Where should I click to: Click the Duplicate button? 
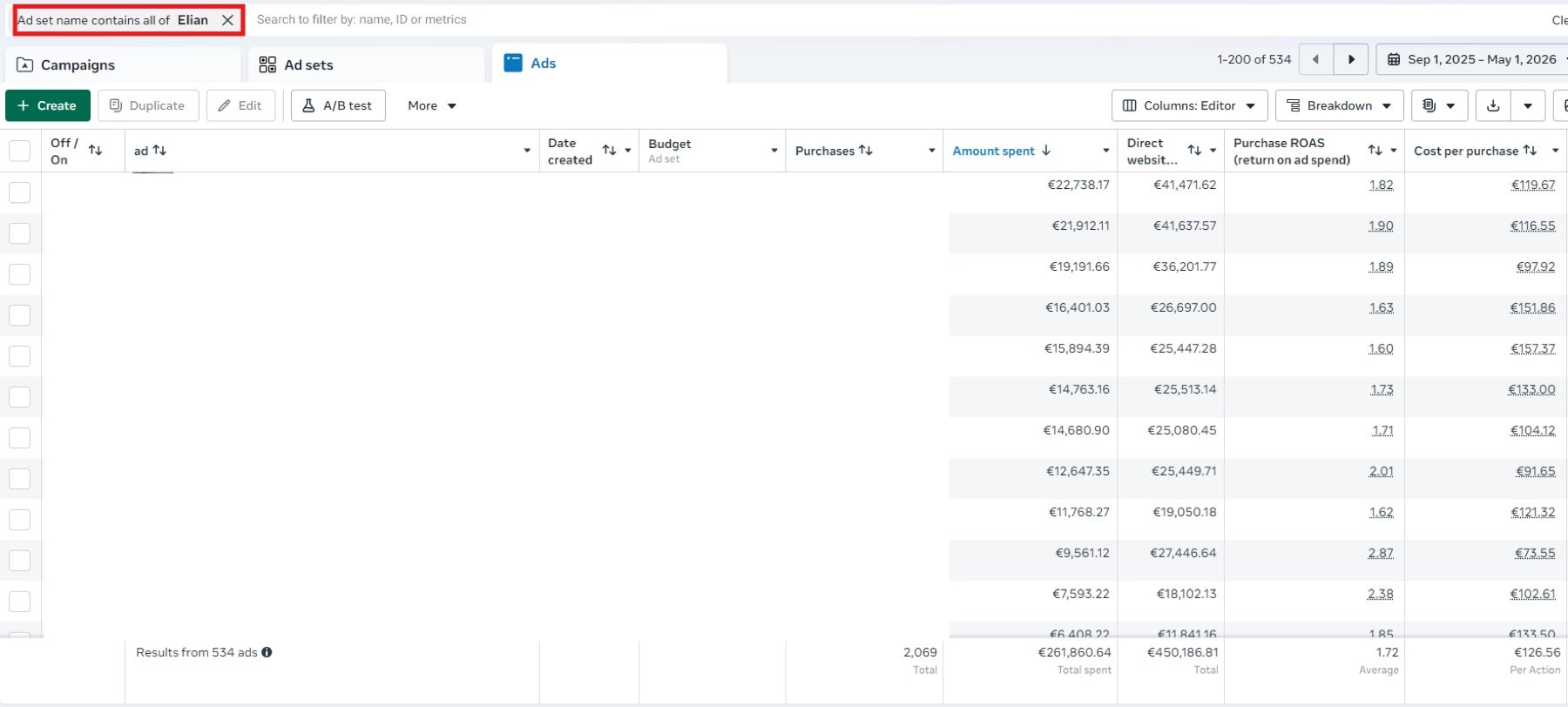(x=148, y=105)
